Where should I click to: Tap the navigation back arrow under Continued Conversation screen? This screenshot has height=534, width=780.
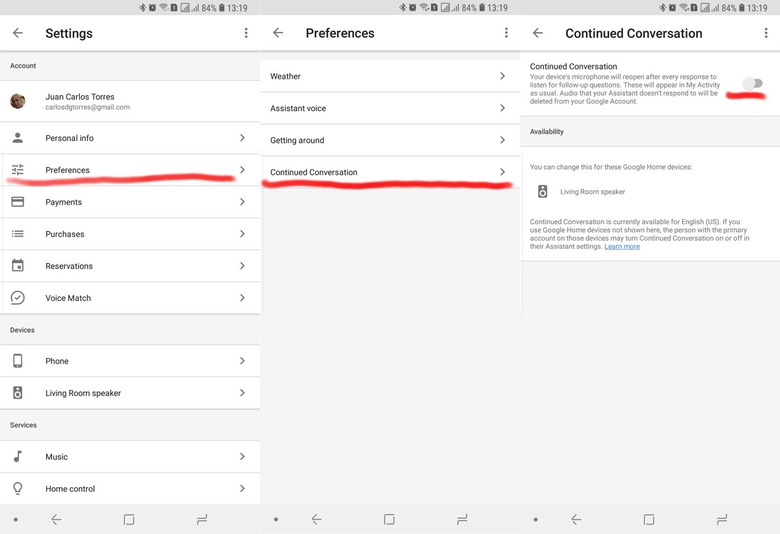(x=576, y=520)
